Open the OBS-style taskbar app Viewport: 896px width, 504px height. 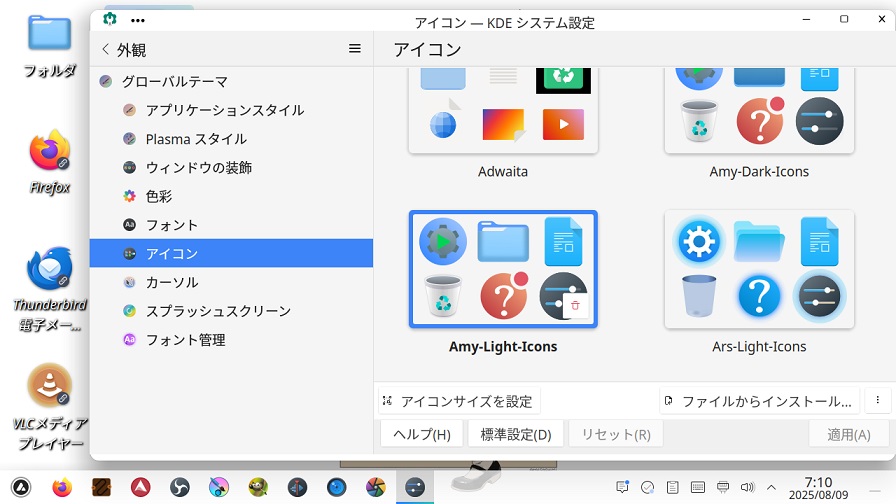click(x=179, y=487)
